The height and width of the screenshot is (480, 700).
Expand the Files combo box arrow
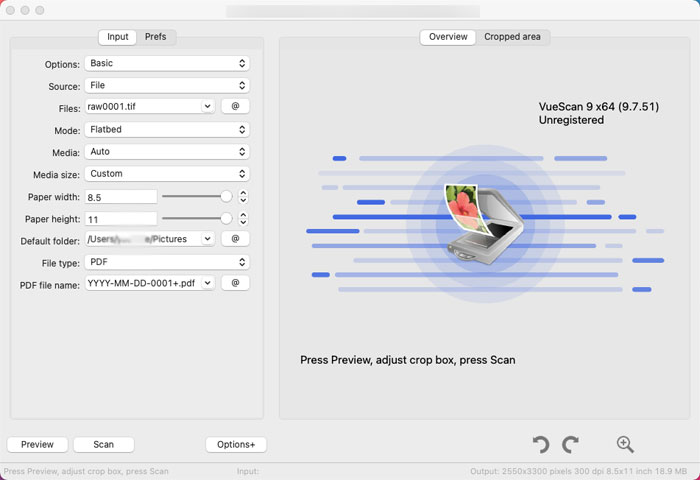tap(207, 106)
